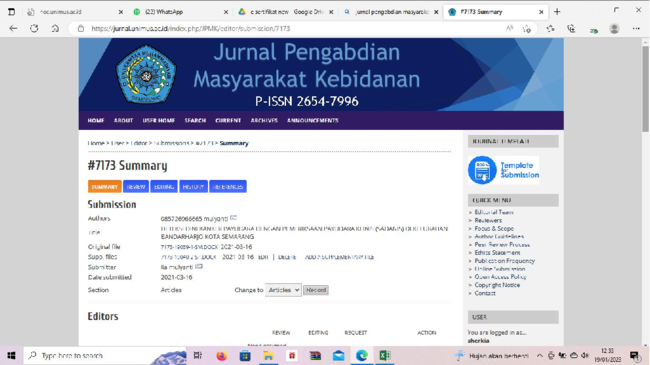Go to browser home page icon
The image size is (650, 365).
[55, 28]
